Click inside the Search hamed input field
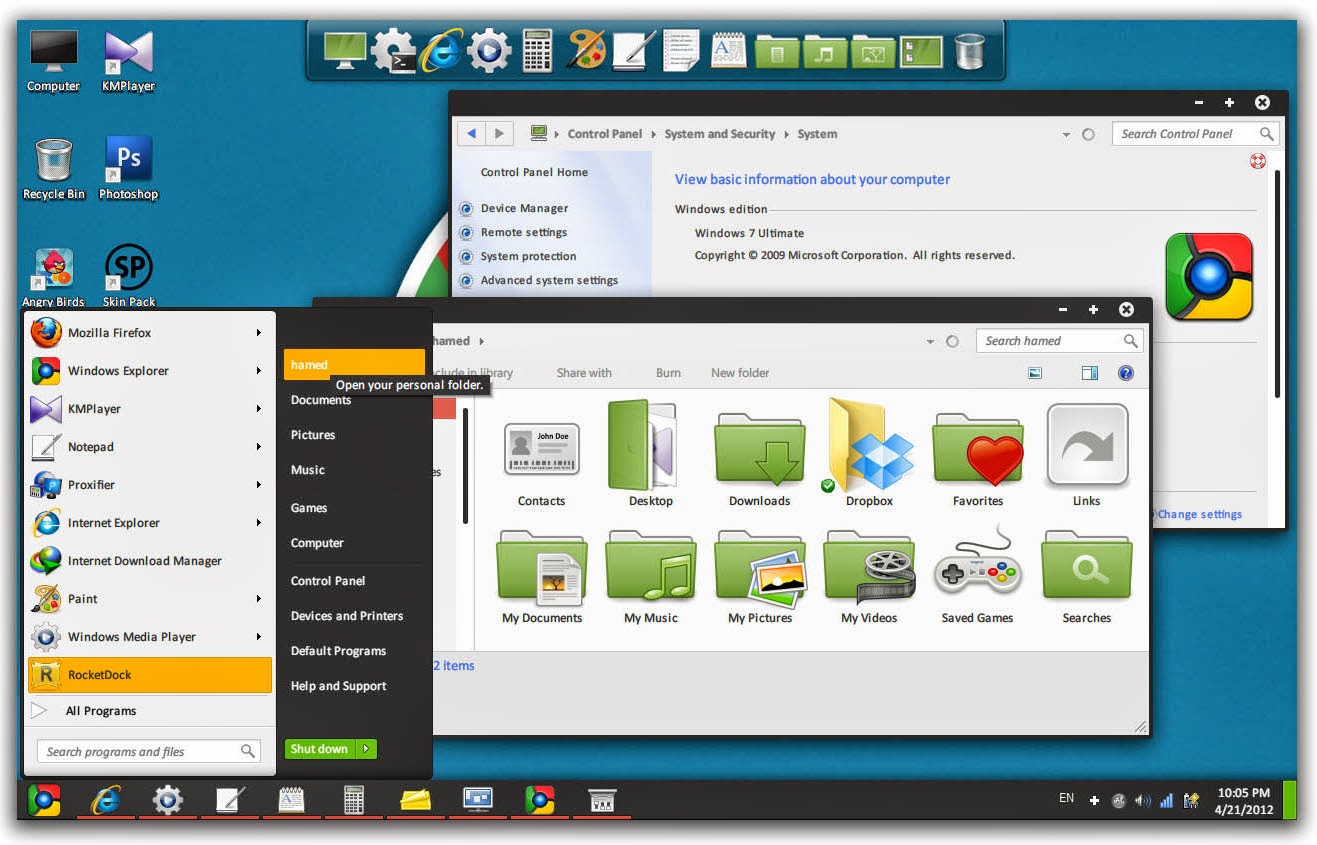Viewport: 1317px width, 845px height. tap(1050, 340)
